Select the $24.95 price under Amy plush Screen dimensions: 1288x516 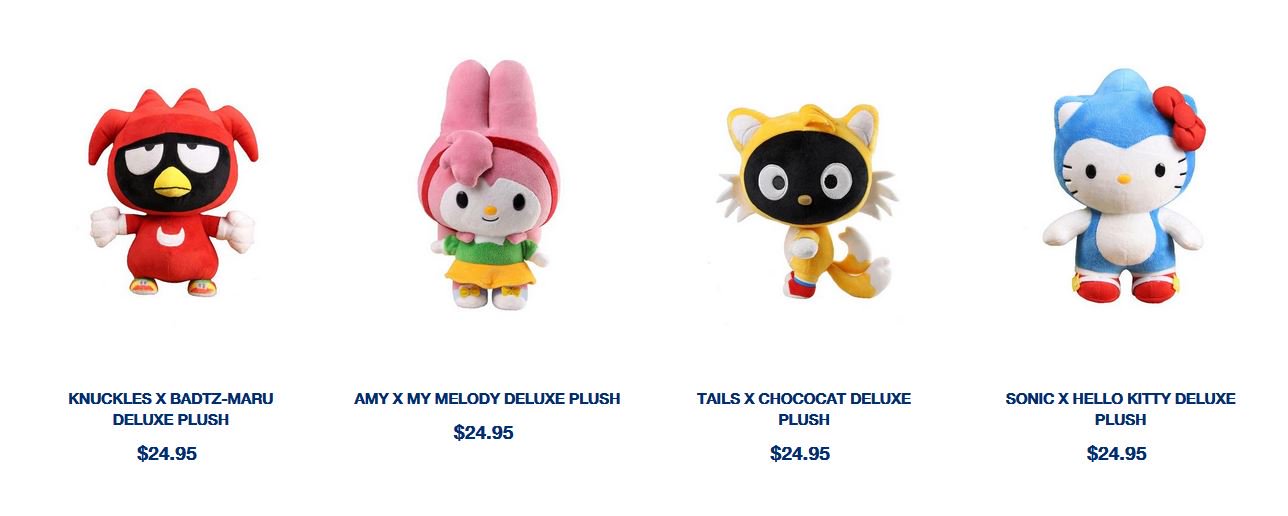coord(483,432)
